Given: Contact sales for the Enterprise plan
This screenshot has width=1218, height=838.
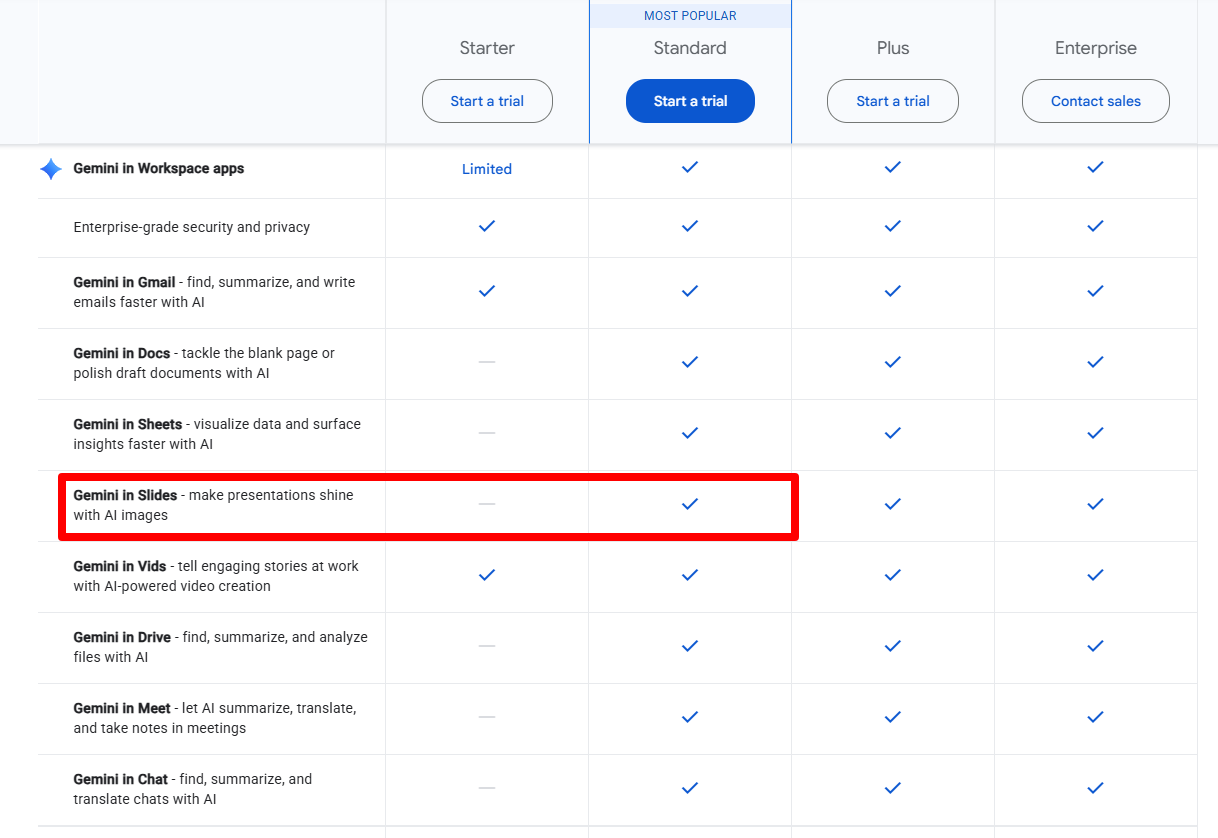Looking at the screenshot, I should (1096, 101).
